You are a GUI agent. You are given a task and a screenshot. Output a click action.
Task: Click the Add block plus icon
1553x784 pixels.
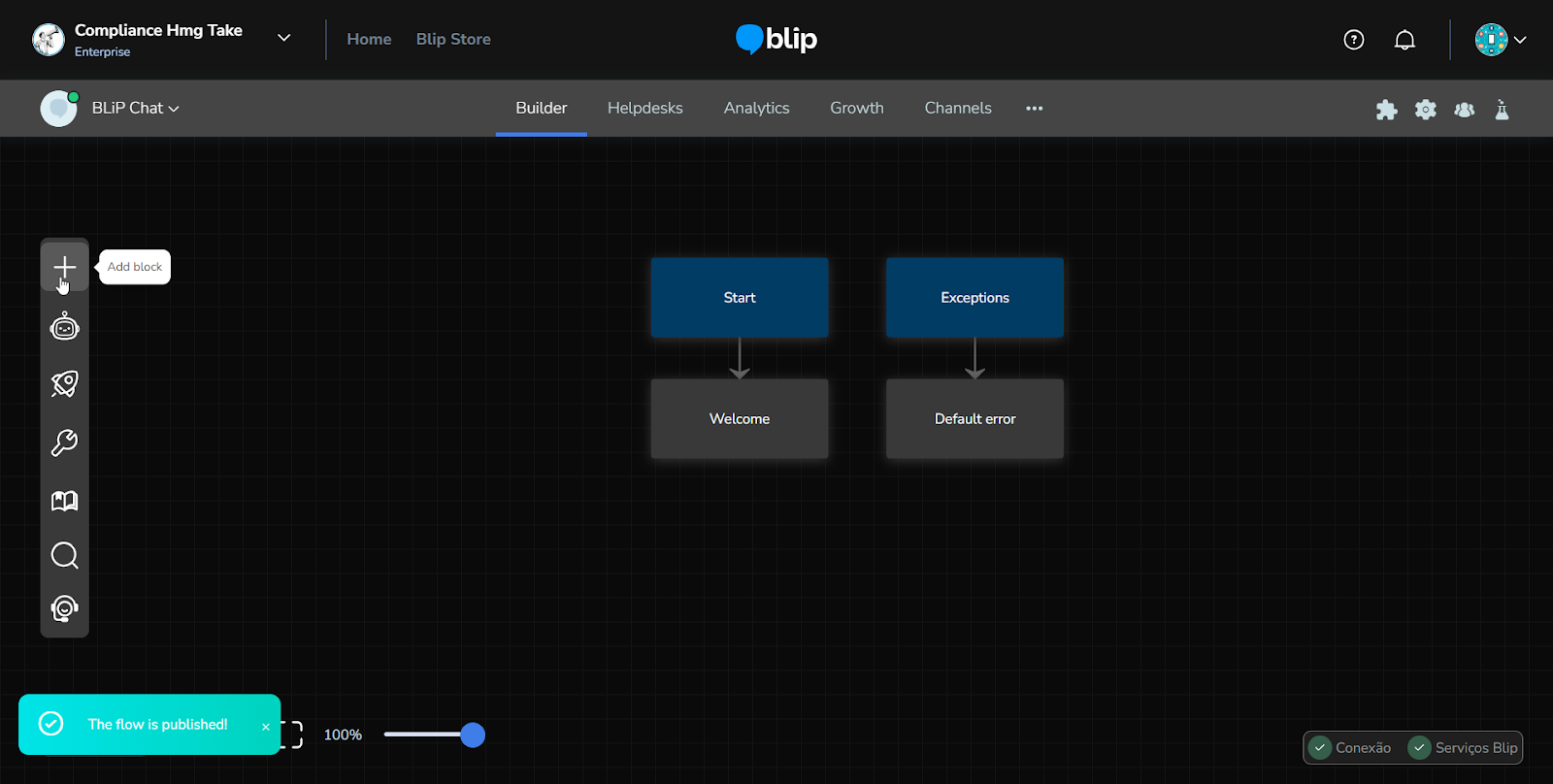point(64,267)
